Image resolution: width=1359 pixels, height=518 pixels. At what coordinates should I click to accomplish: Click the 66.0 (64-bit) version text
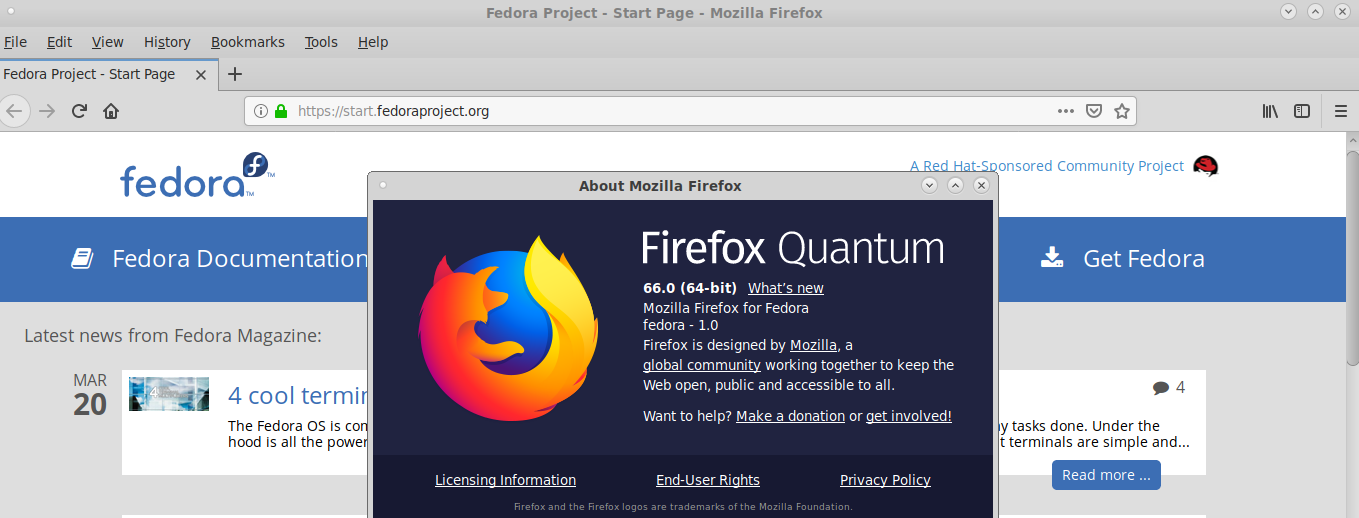[690, 288]
